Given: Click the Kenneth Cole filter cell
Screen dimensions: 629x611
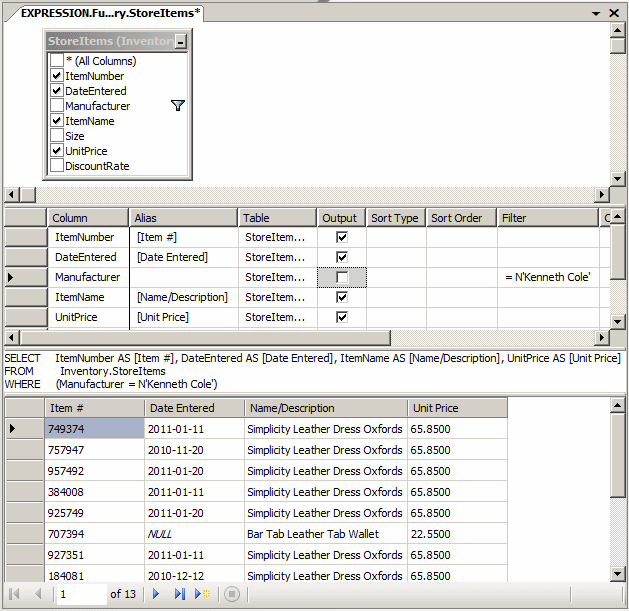Looking at the screenshot, I should click(548, 277).
